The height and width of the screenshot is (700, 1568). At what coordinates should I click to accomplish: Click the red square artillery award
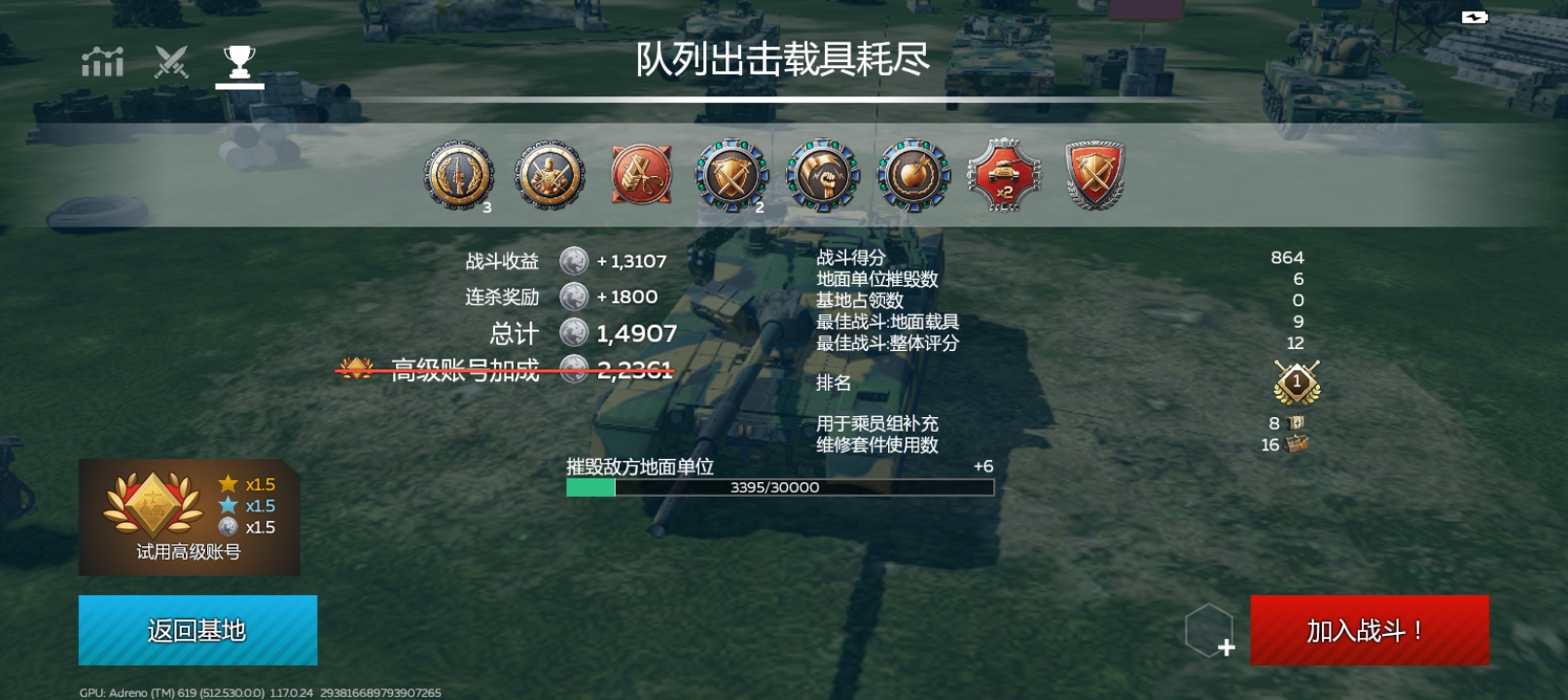click(641, 175)
